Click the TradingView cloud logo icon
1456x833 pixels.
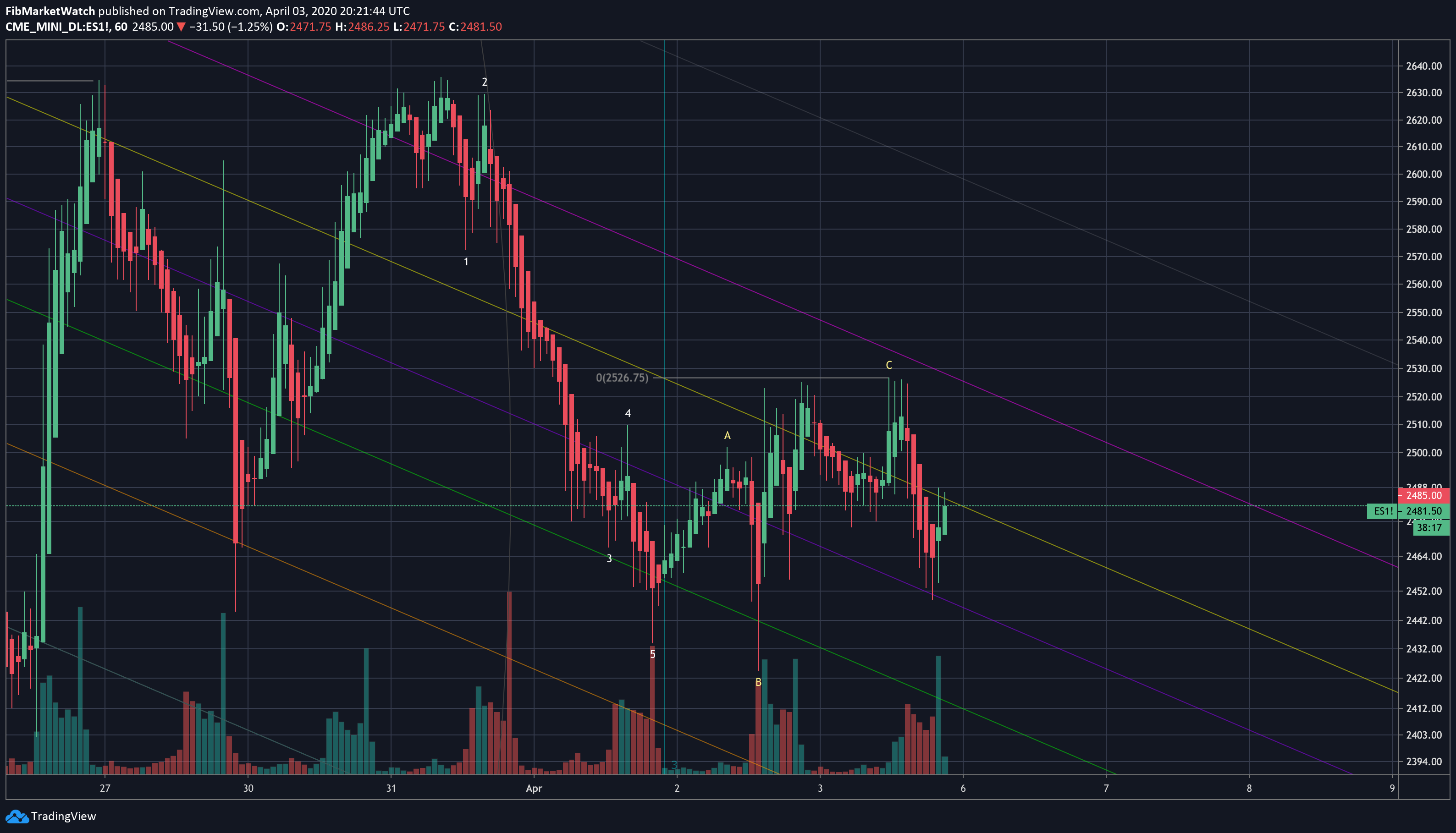16,817
